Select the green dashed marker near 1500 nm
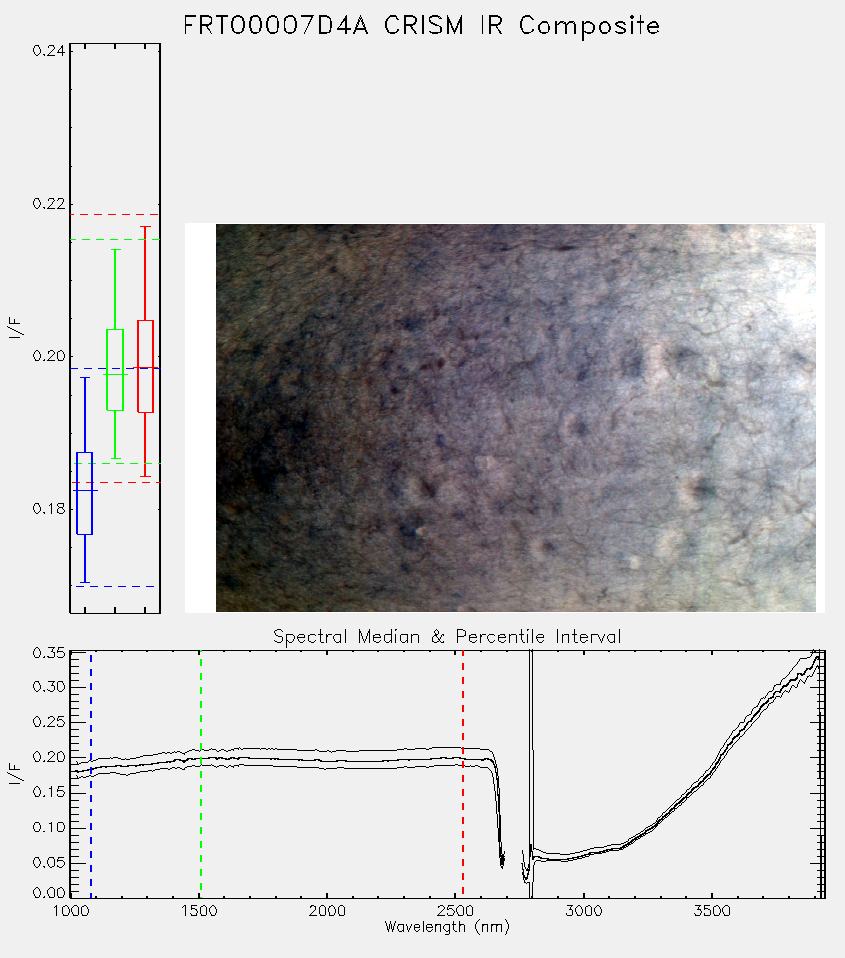845x958 pixels. (200, 774)
